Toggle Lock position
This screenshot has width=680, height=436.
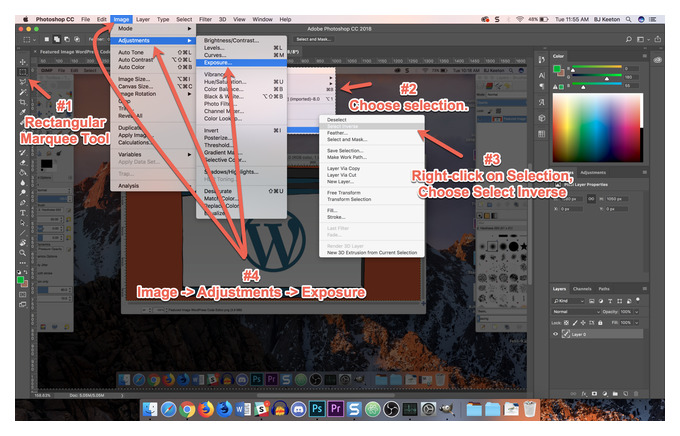pos(583,323)
